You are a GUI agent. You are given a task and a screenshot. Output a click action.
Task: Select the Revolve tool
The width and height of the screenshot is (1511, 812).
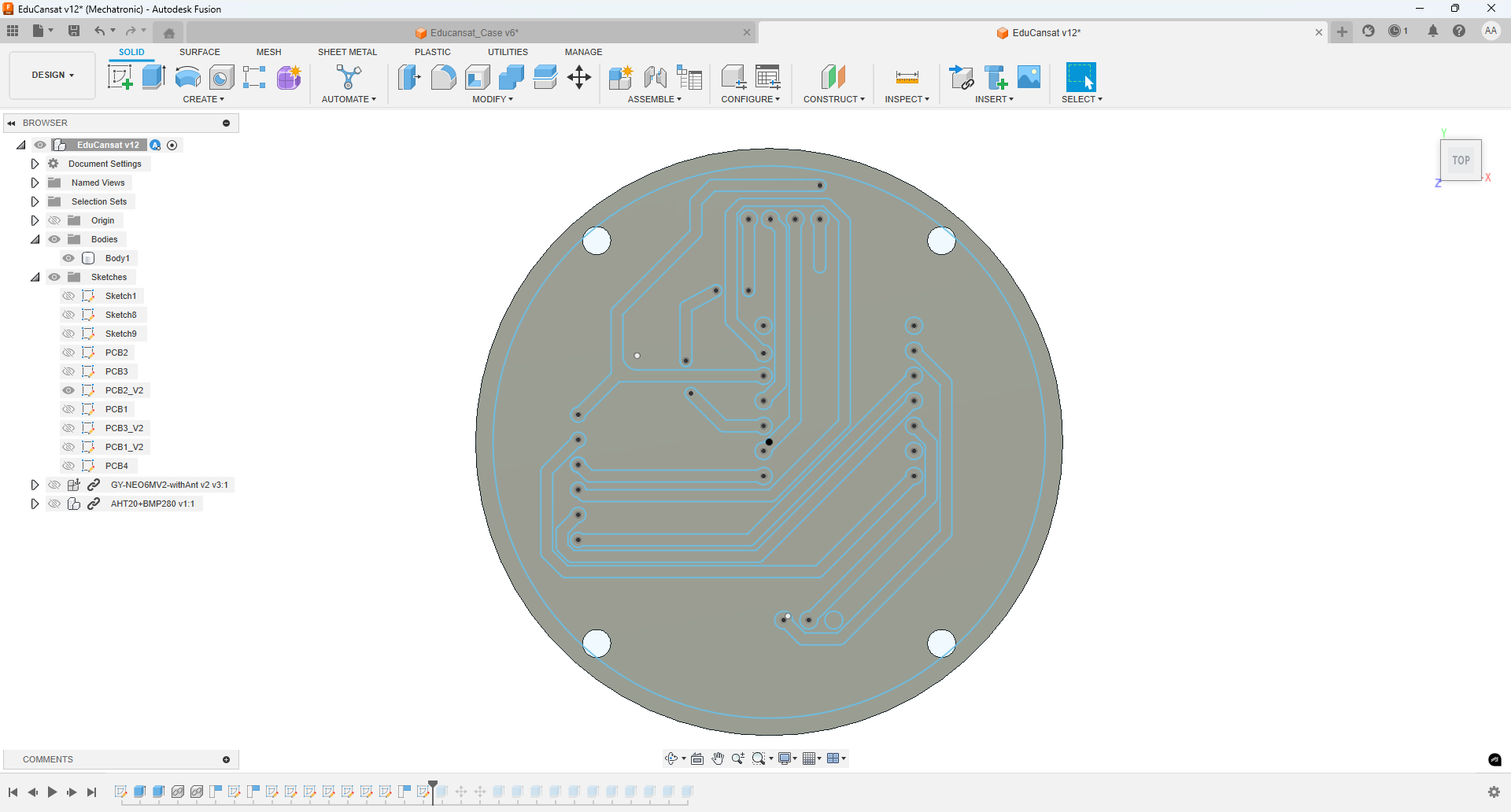[187, 77]
